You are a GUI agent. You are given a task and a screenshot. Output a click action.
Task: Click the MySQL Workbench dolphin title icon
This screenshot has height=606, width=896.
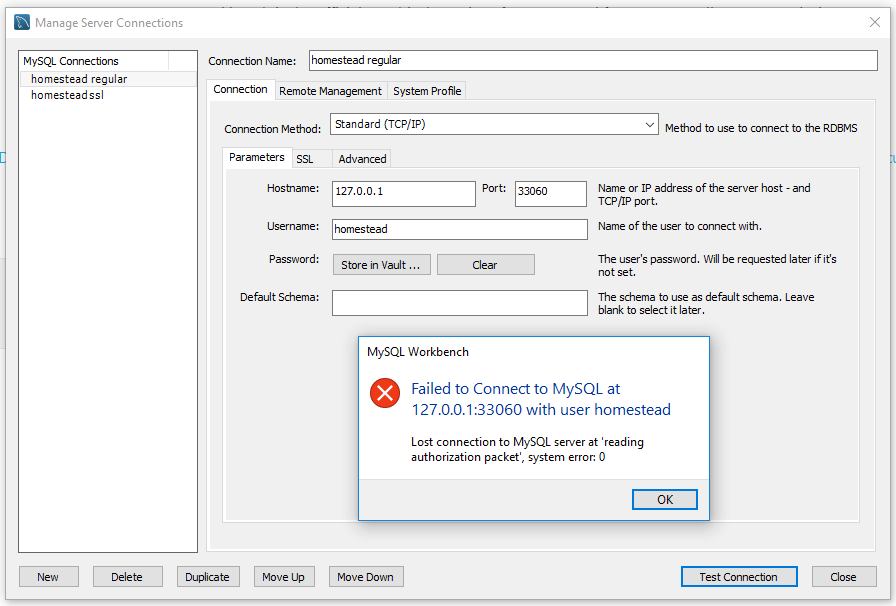coord(22,22)
